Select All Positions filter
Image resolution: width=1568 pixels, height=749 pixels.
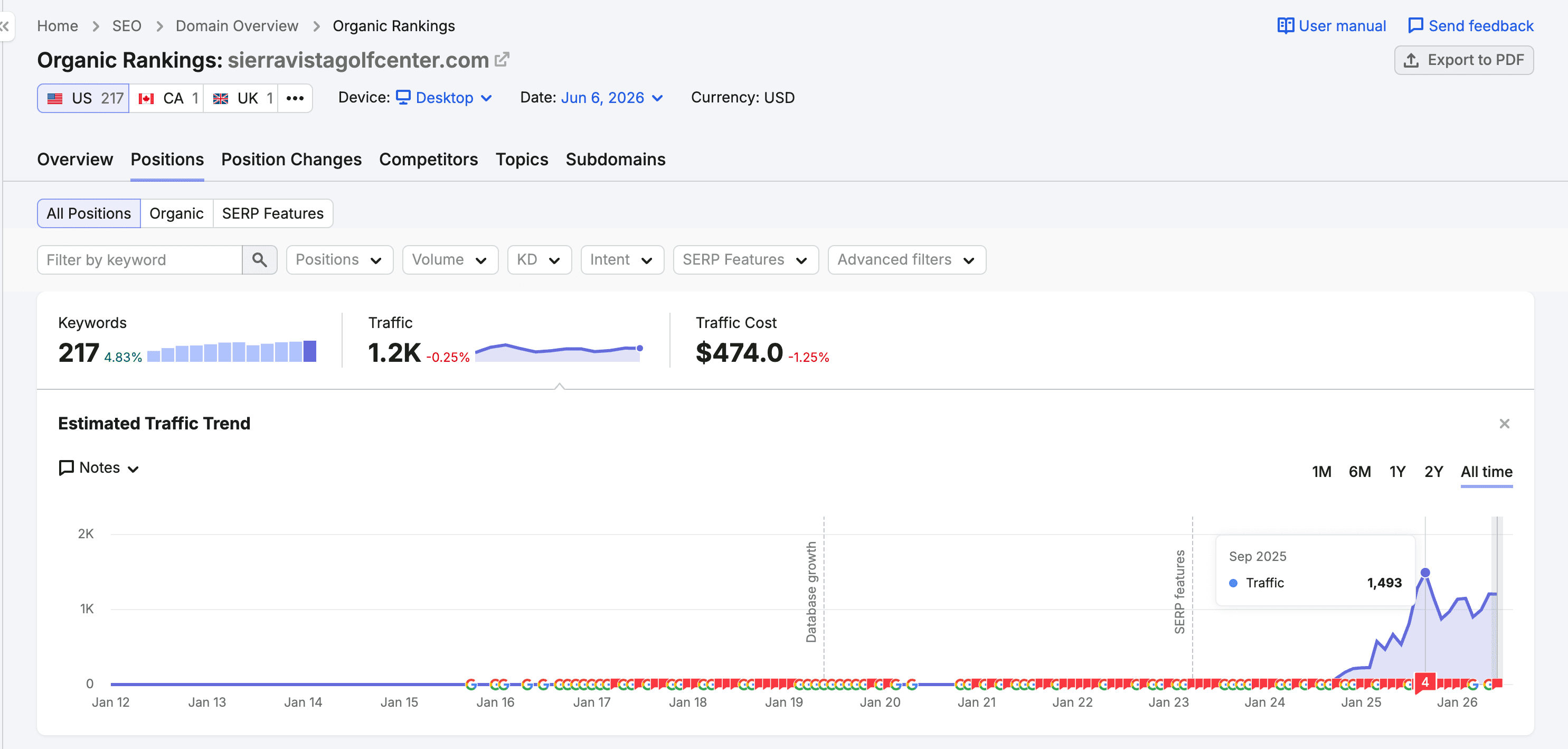coord(89,213)
